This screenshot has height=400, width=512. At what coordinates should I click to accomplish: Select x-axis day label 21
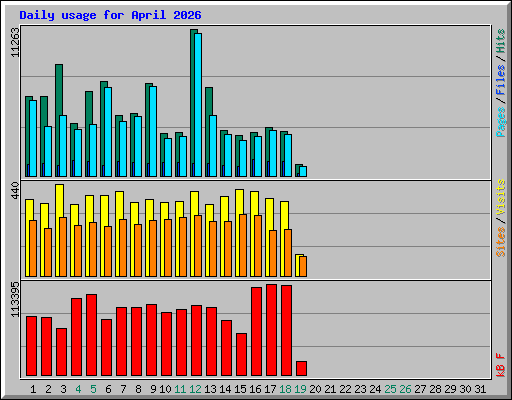tap(330, 389)
